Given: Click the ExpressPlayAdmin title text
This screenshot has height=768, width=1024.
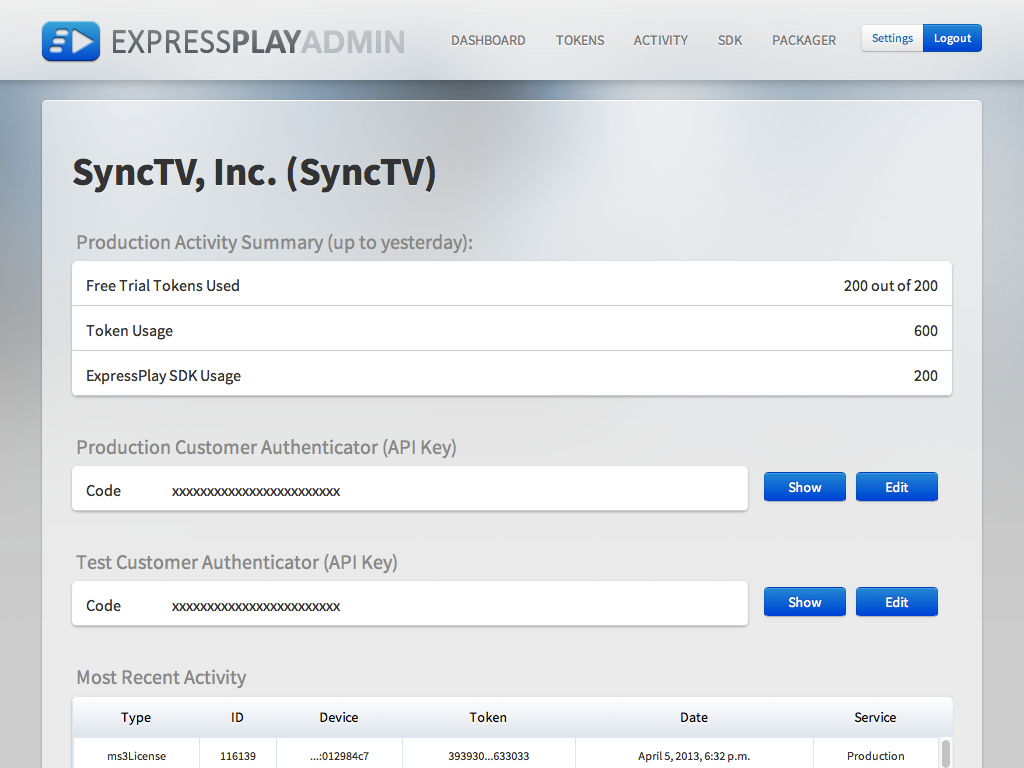Looking at the screenshot, I should 258,41.
